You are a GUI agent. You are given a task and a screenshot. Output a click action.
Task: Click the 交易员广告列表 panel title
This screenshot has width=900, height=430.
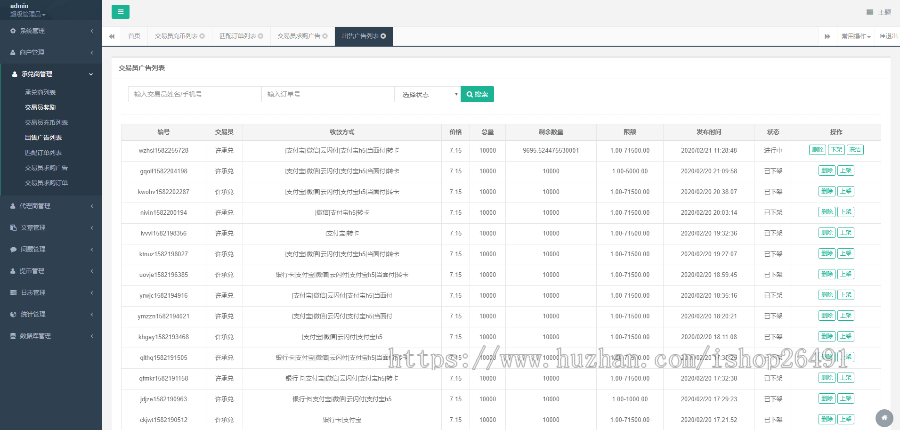tap(142, 68)
